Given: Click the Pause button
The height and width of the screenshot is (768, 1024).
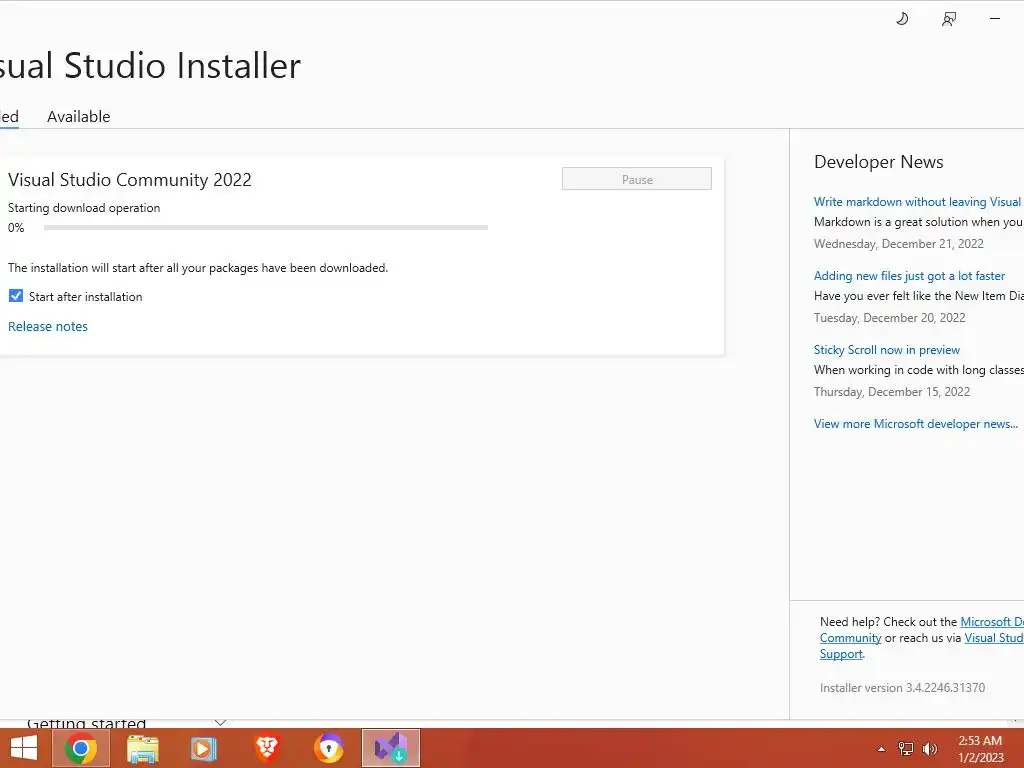Looking at the screenshot, I should pos(637,179).
